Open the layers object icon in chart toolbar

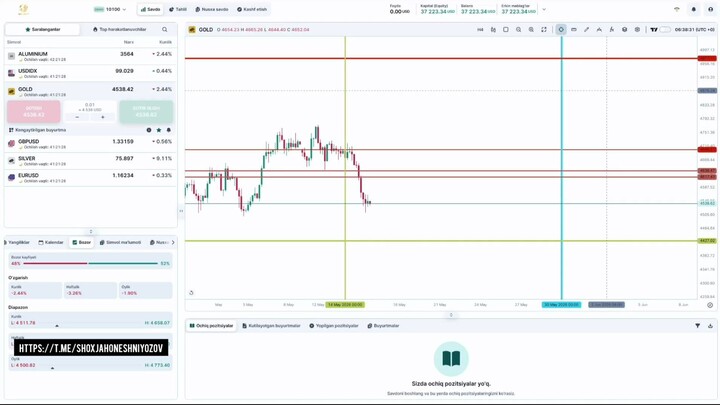point(624,29)
